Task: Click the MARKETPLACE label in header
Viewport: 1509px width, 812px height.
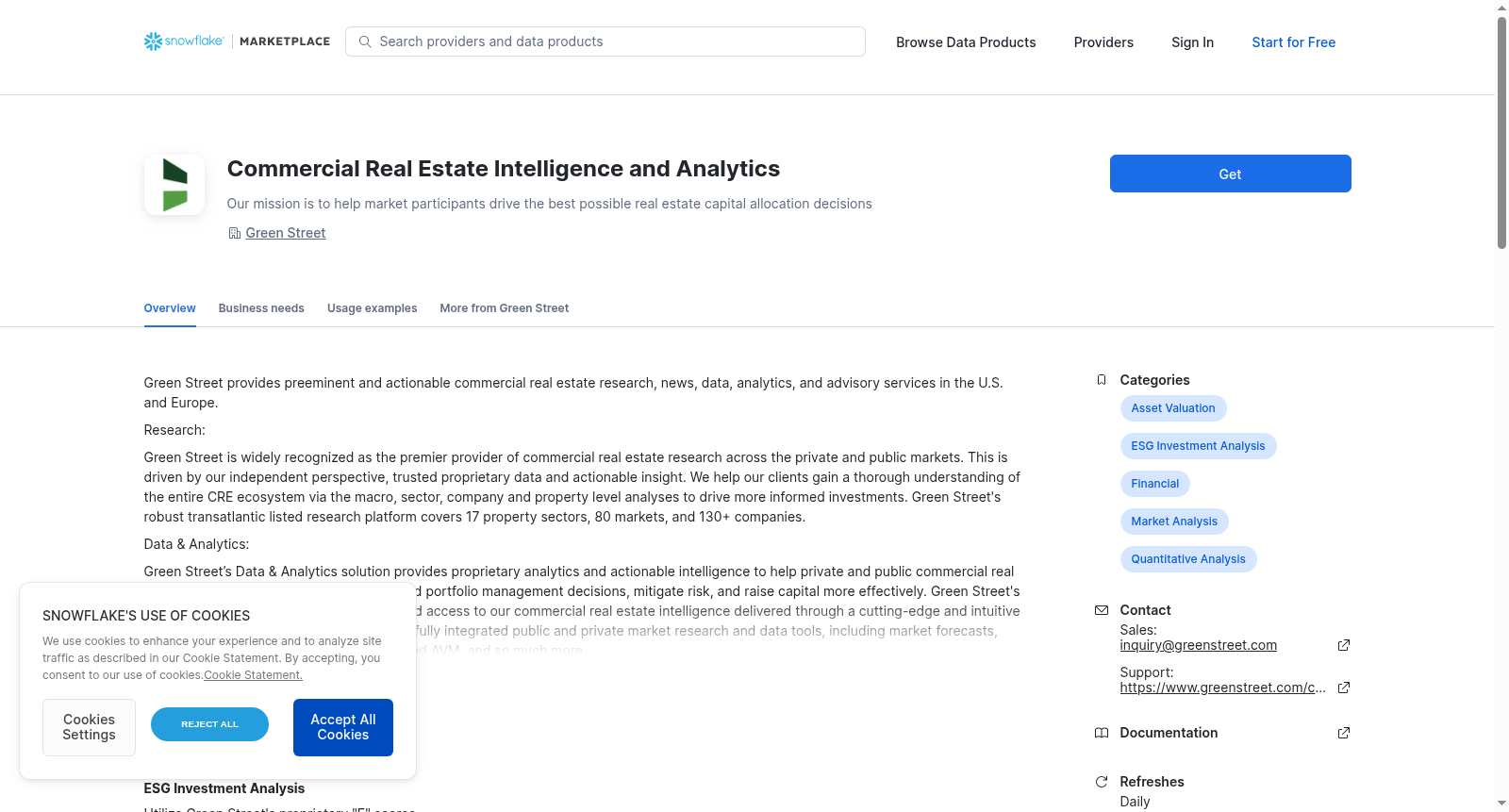Action: 285,41
